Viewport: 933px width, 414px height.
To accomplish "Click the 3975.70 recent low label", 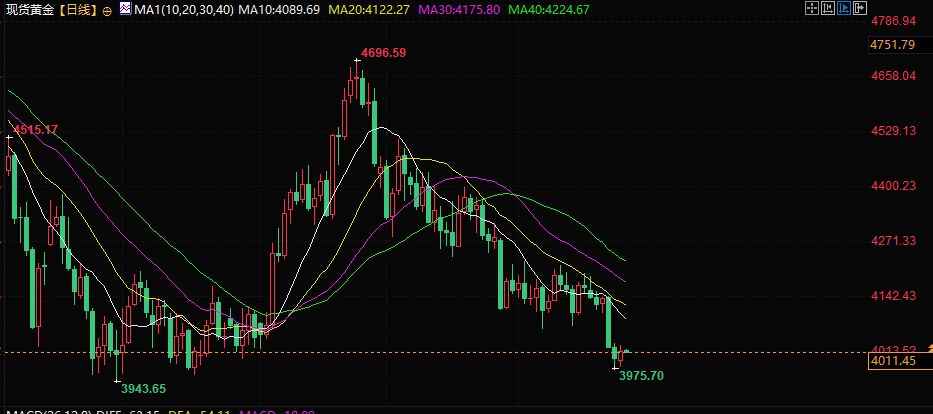I will tap(641, 376).
